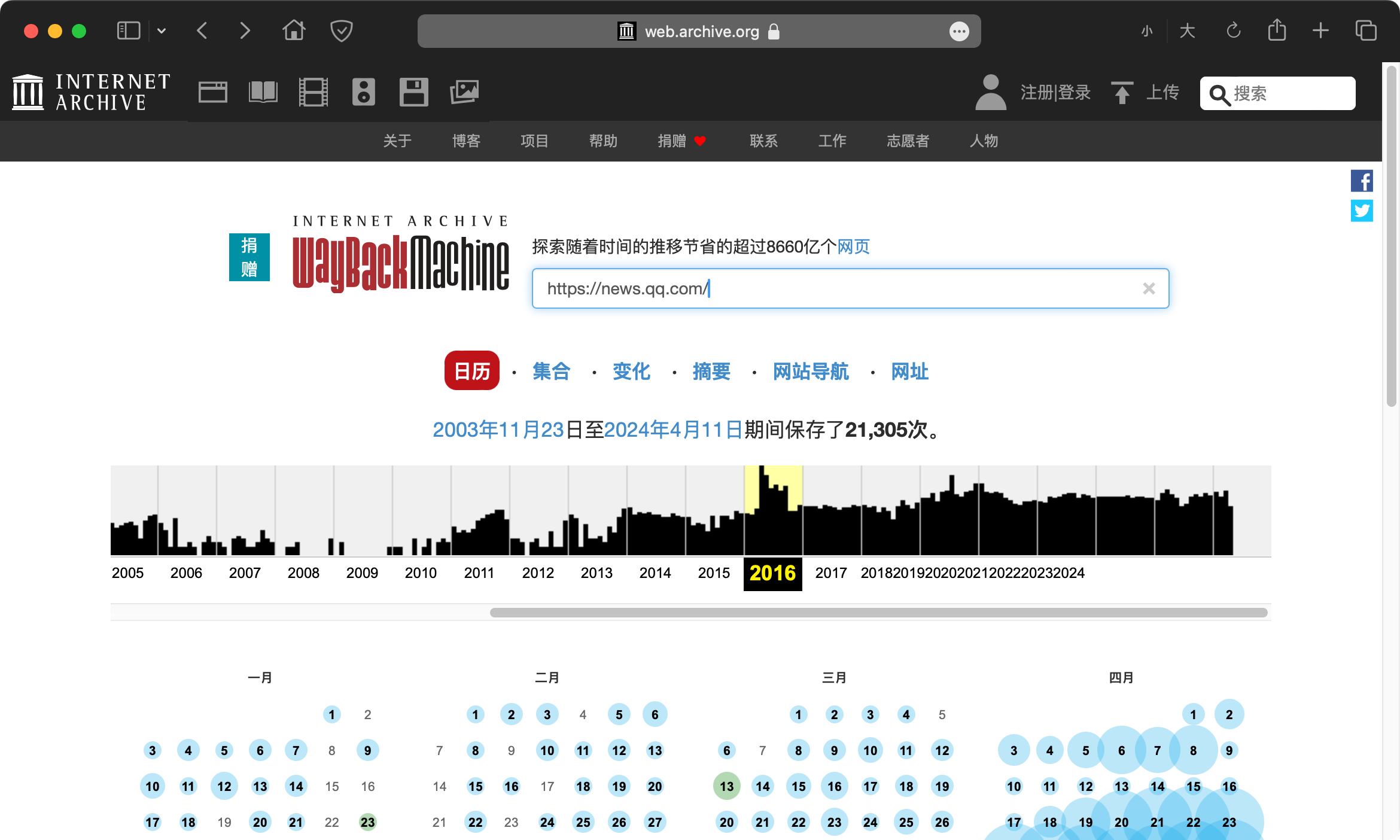This screenshot has width=1400, height=840.
Task: Click the horizontal timeline scrollbar
Action: tap(878, 613)
